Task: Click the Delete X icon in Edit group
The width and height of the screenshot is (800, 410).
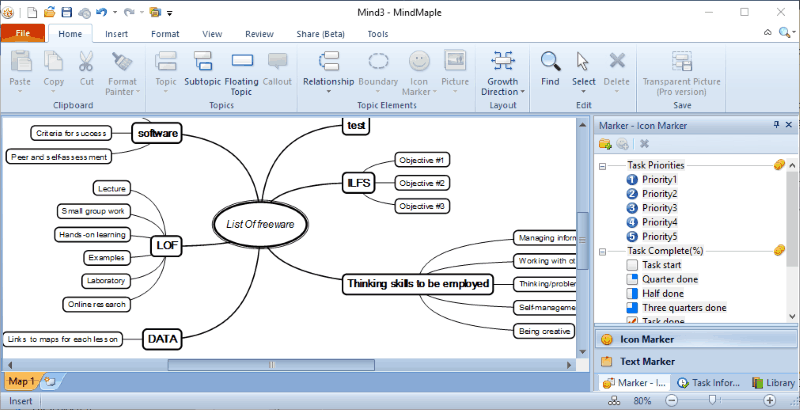Action: pos(617,61)
